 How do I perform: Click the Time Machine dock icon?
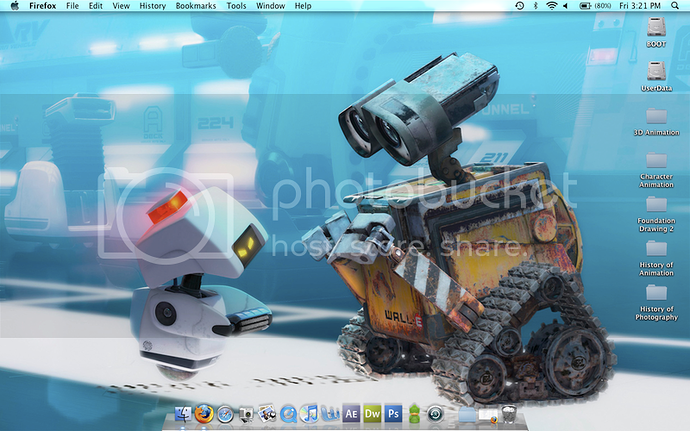(x=435, y=413)
